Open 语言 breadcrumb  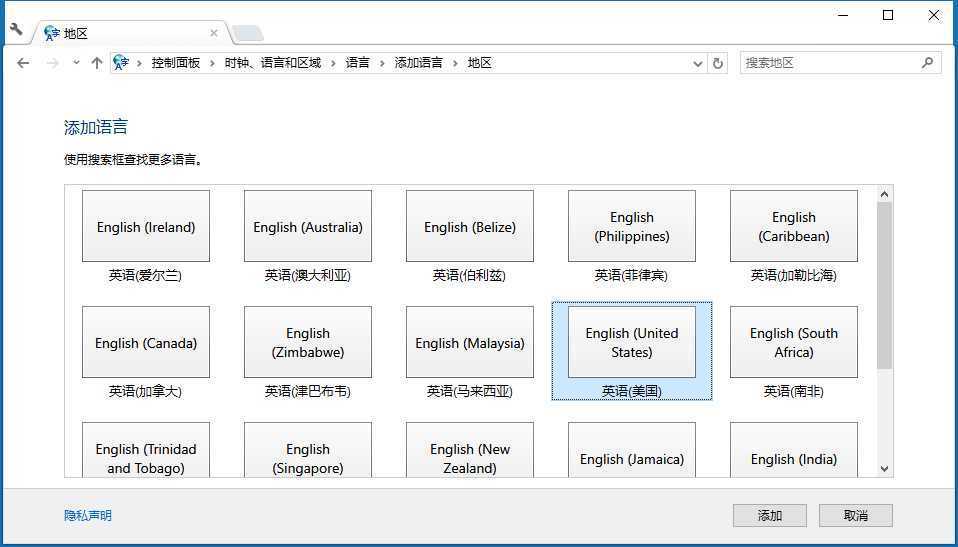pos(357,63)
